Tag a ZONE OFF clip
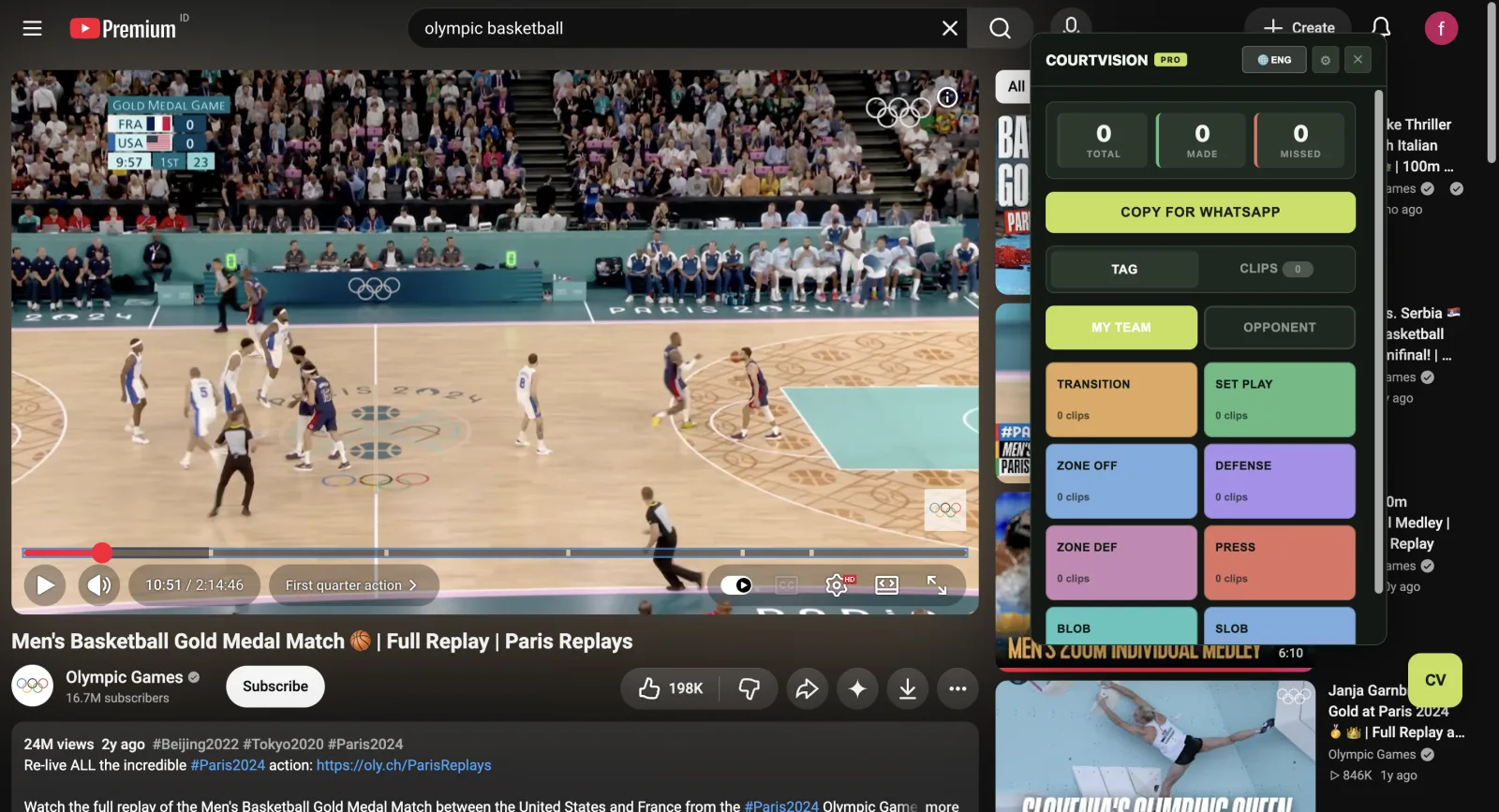The image size is (1499, 812). (x=1121, y=481)
